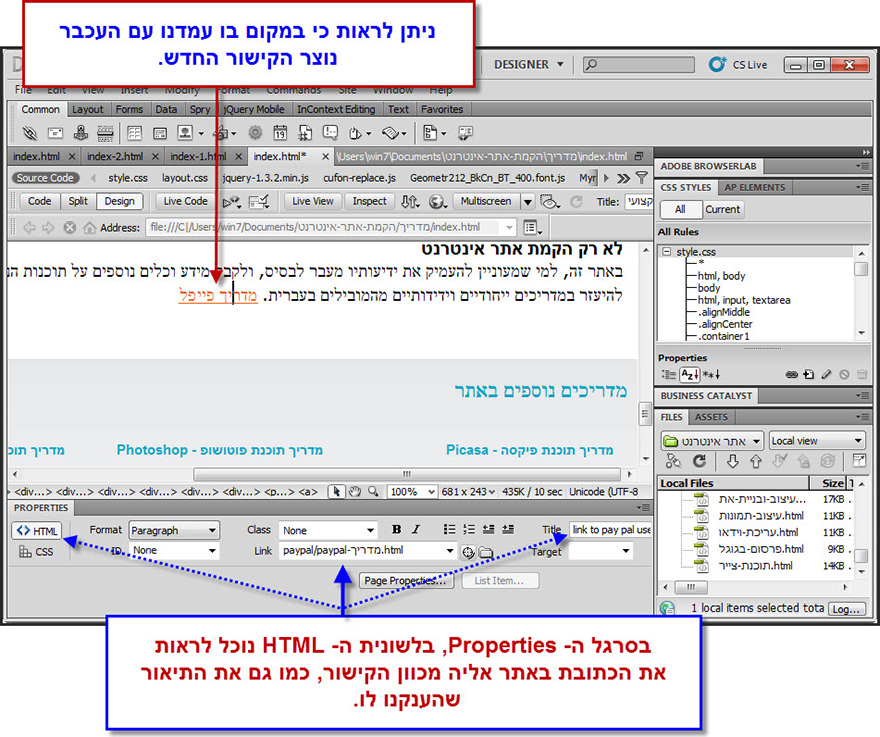This screenshot has height=737, width=880.
Task: Open the Local view dropdown
Action: click(817, 441)
